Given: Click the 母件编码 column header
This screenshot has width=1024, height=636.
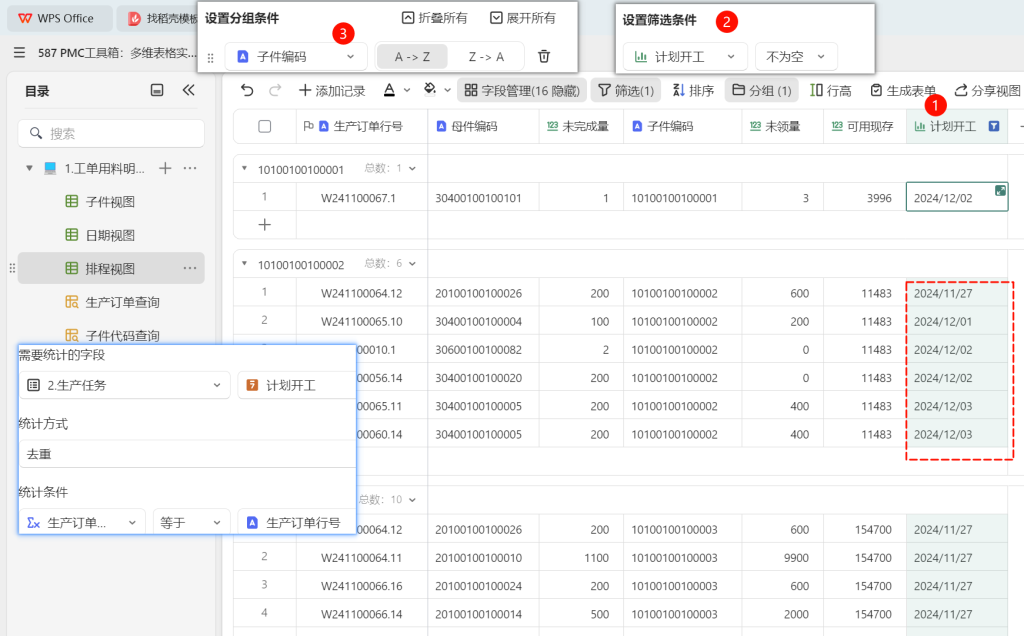Looking at the screenshot, I should [484, 126].
